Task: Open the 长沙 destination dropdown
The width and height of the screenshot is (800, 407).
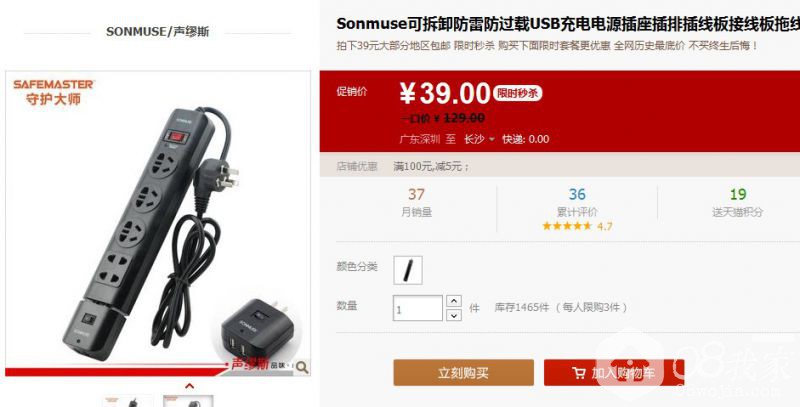Action: coord(479,139)
